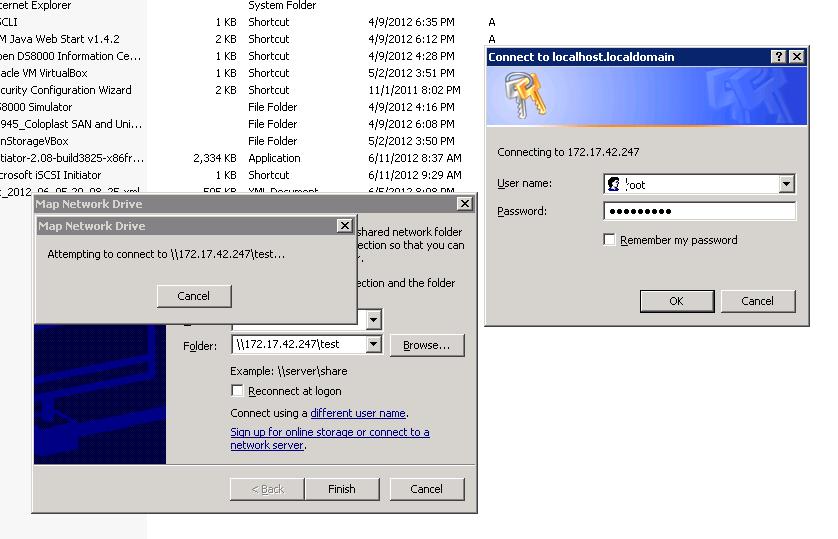Open the Drive letter dropdown arrow
Image resolution: width=838 pixels, height=539 pixels.
coord(373,320)
